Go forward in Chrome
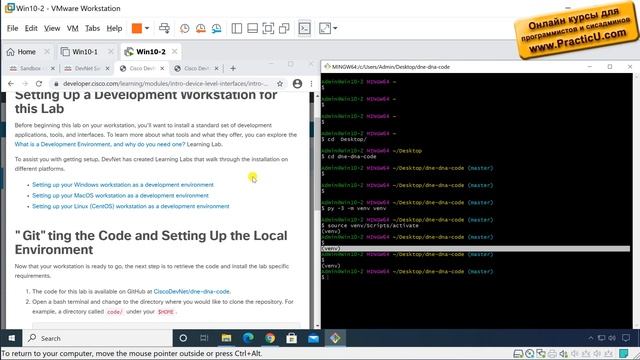Viewport: 640px width, 360px height. tap(25, 83)
